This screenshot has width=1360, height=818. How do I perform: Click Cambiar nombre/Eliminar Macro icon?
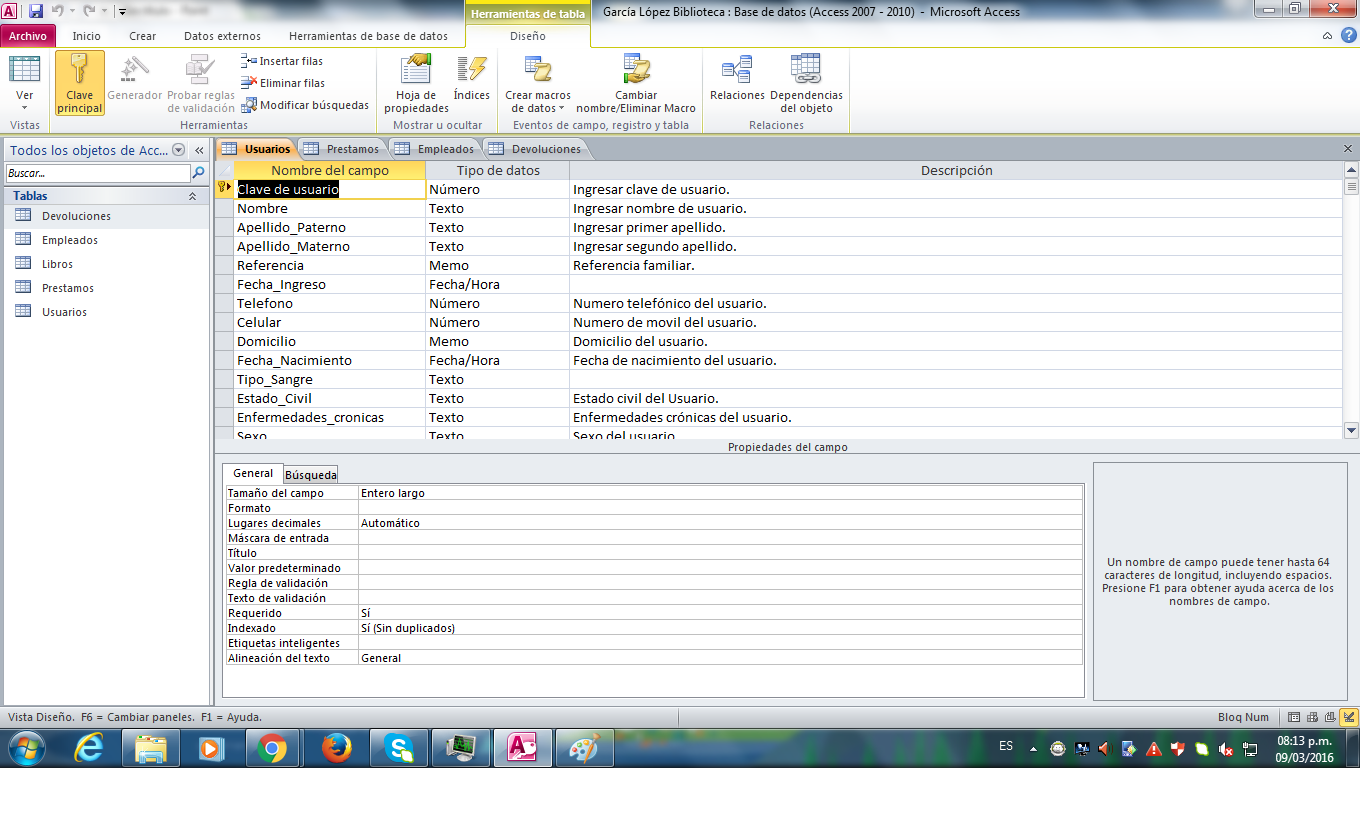click(636, 70)
